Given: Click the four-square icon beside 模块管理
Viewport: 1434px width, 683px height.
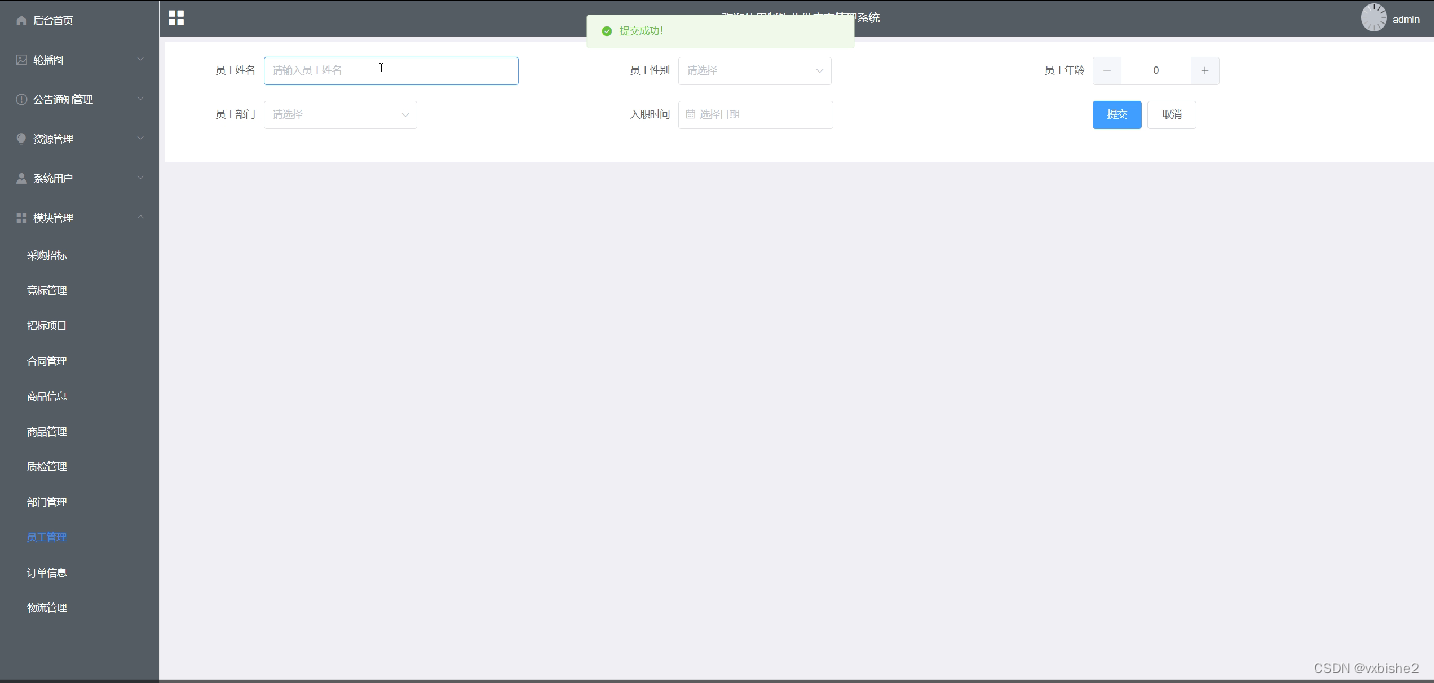Looking at the screenshot, I should [x=22, y=217].
